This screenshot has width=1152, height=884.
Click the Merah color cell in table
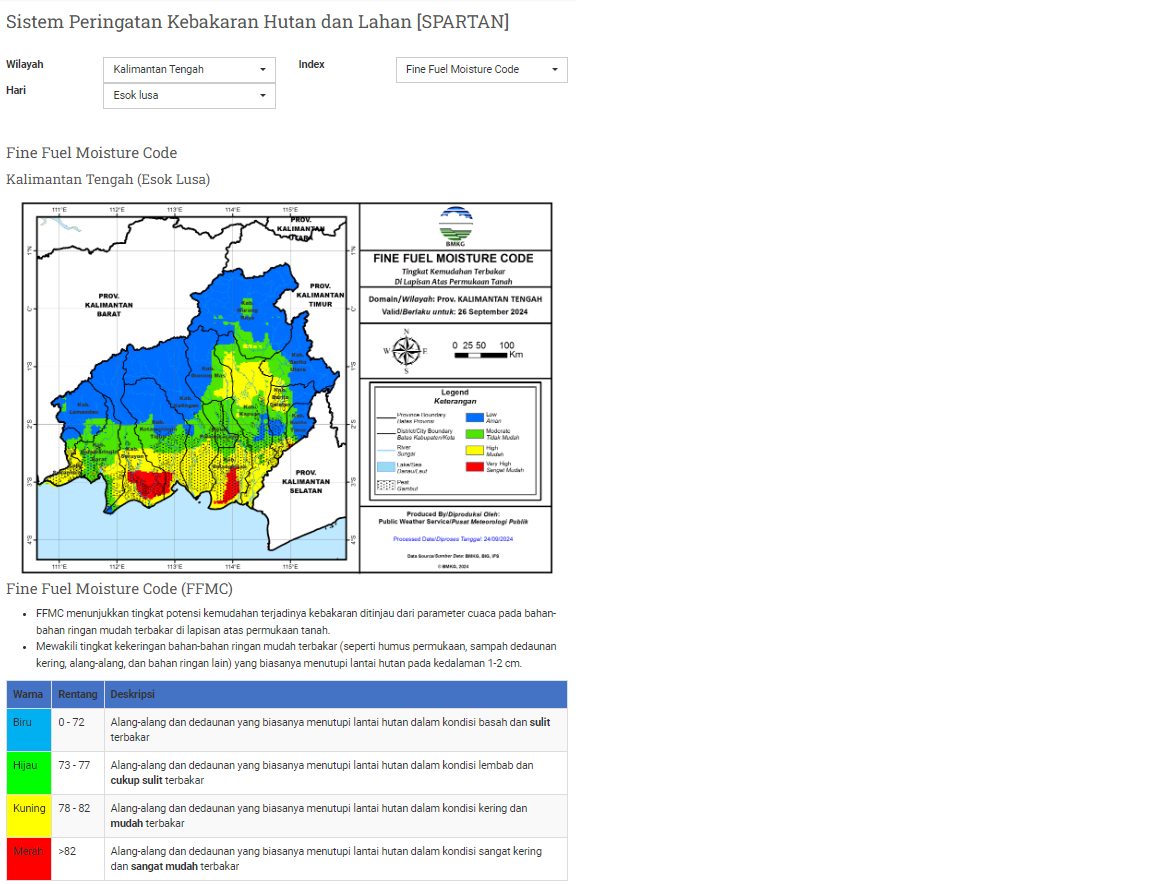coord(29,858)
